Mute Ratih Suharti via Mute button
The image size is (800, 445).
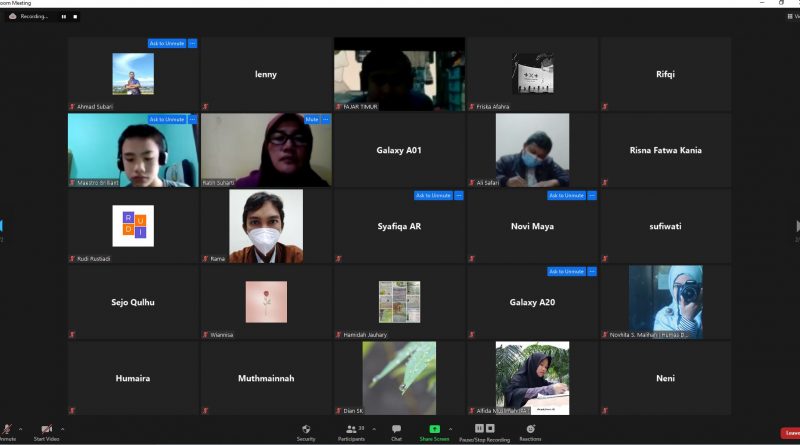point(311,119)
